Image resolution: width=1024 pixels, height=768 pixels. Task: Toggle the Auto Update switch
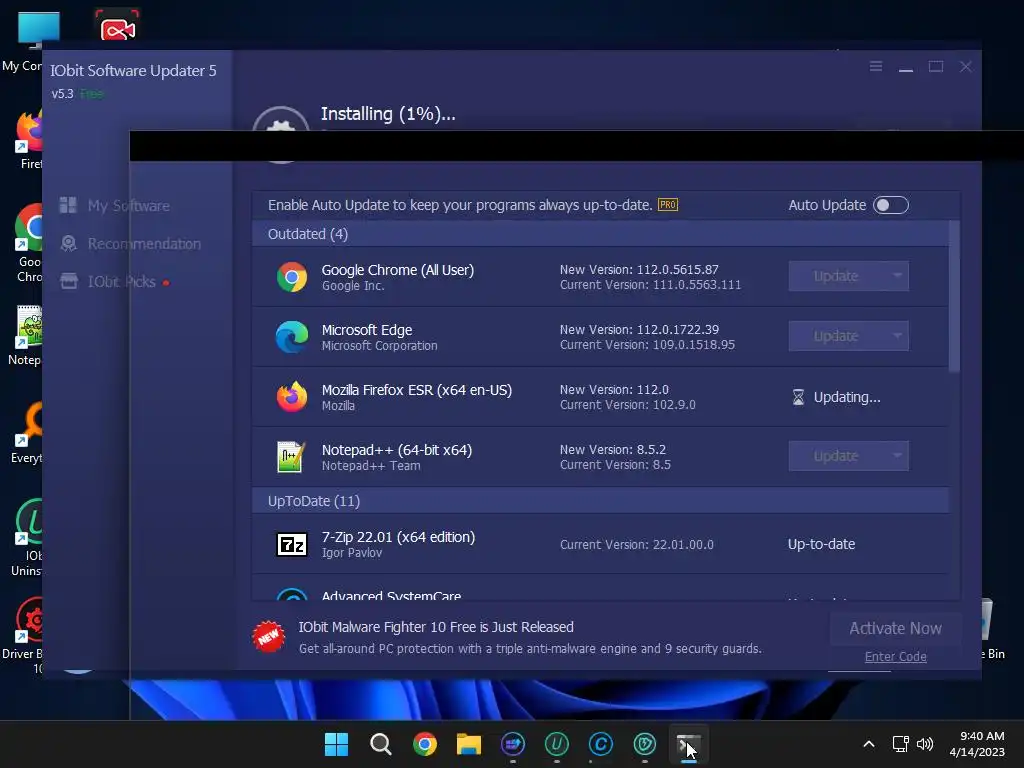pos(891,205)
